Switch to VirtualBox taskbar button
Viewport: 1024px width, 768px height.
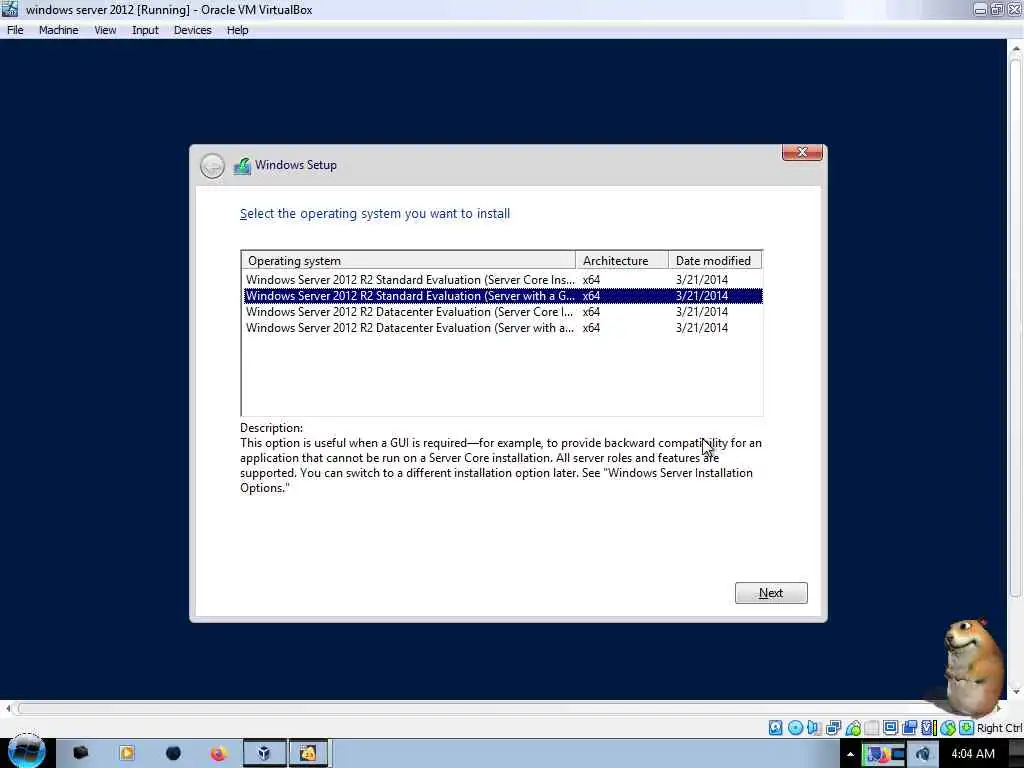tap(264, 753)
